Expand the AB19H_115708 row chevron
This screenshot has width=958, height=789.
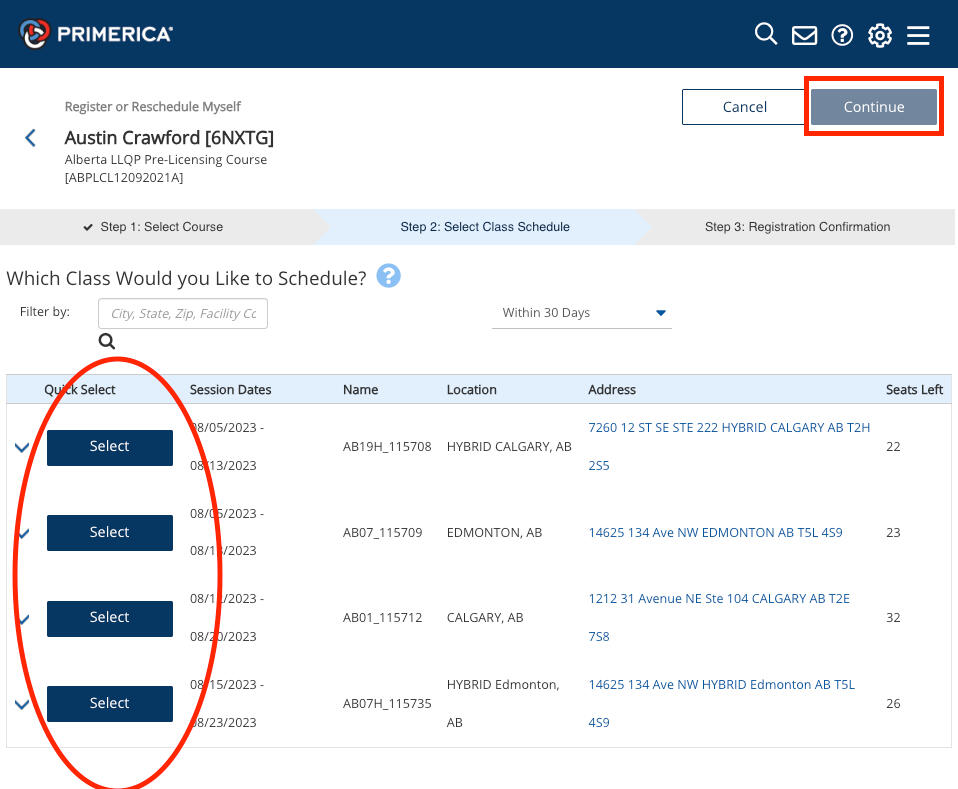22,448
